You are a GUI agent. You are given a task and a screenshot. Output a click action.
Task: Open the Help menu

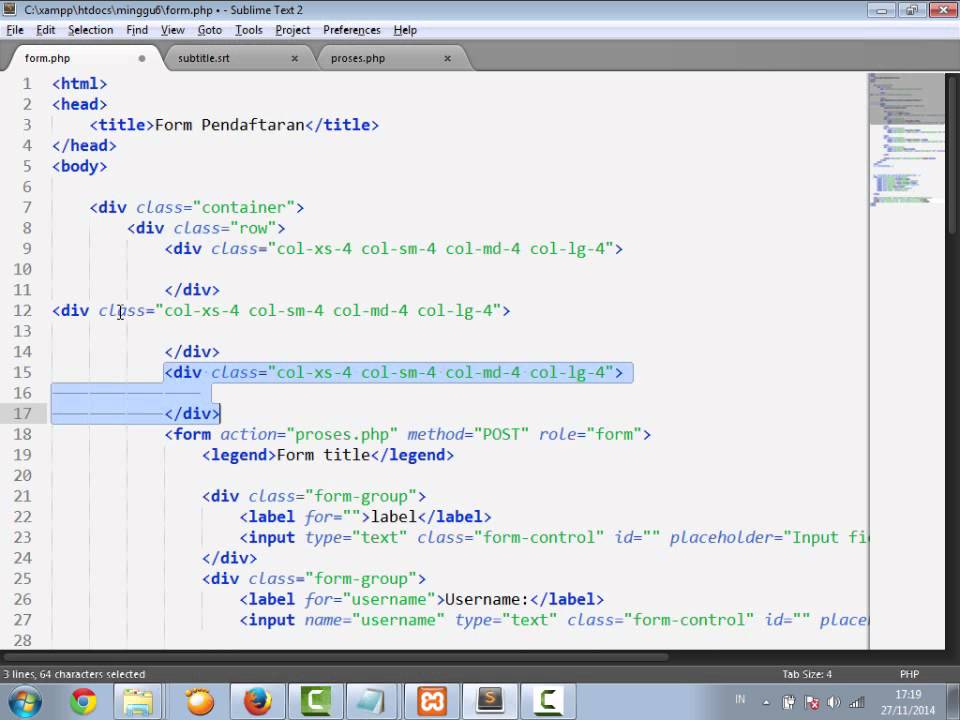405,30
